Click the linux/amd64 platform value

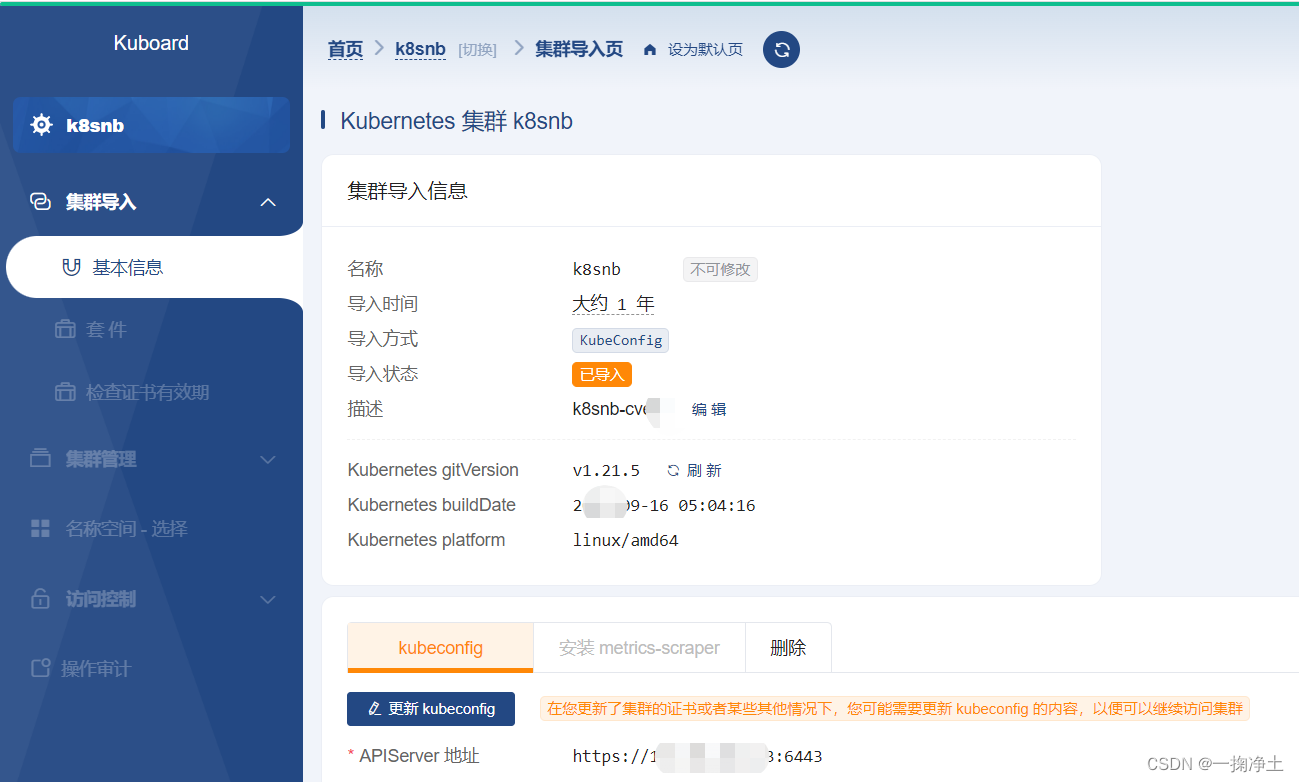coord(625,540)
